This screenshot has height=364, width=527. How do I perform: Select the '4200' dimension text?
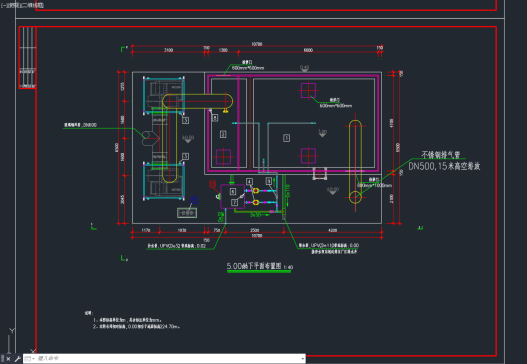(332, 230)
